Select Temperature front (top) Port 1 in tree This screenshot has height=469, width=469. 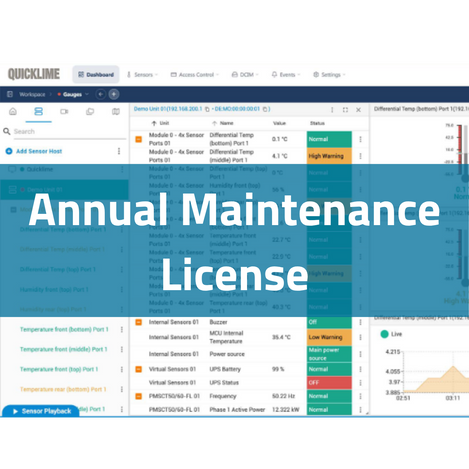pyautogui.click(x=59, y=369)
